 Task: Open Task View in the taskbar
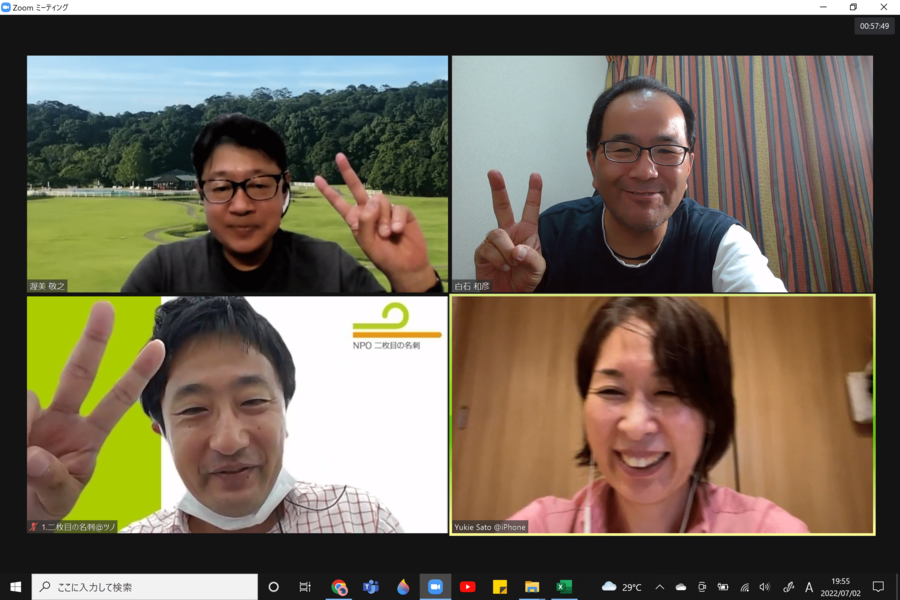pos(305,587)
